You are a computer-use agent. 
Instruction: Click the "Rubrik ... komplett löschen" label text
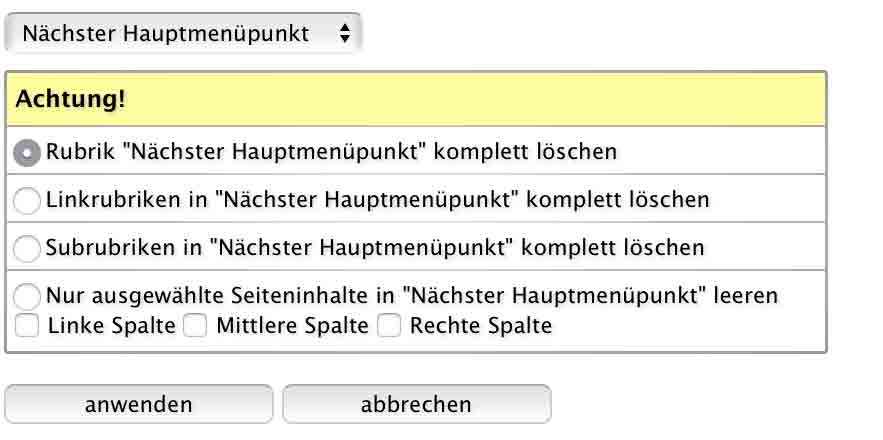coord(331,152)
